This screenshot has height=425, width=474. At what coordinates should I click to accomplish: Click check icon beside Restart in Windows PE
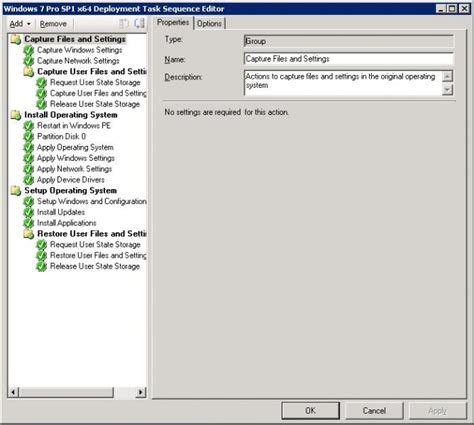point(29,126)
